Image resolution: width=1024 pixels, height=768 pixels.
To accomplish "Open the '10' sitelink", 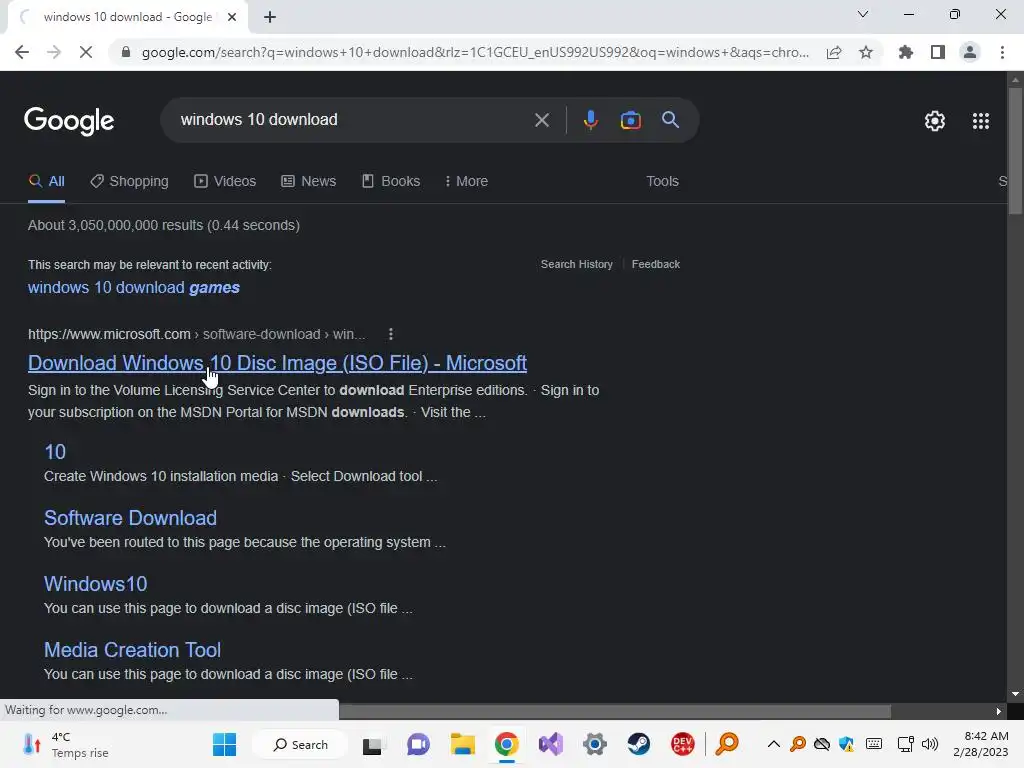I will point(55,452).
